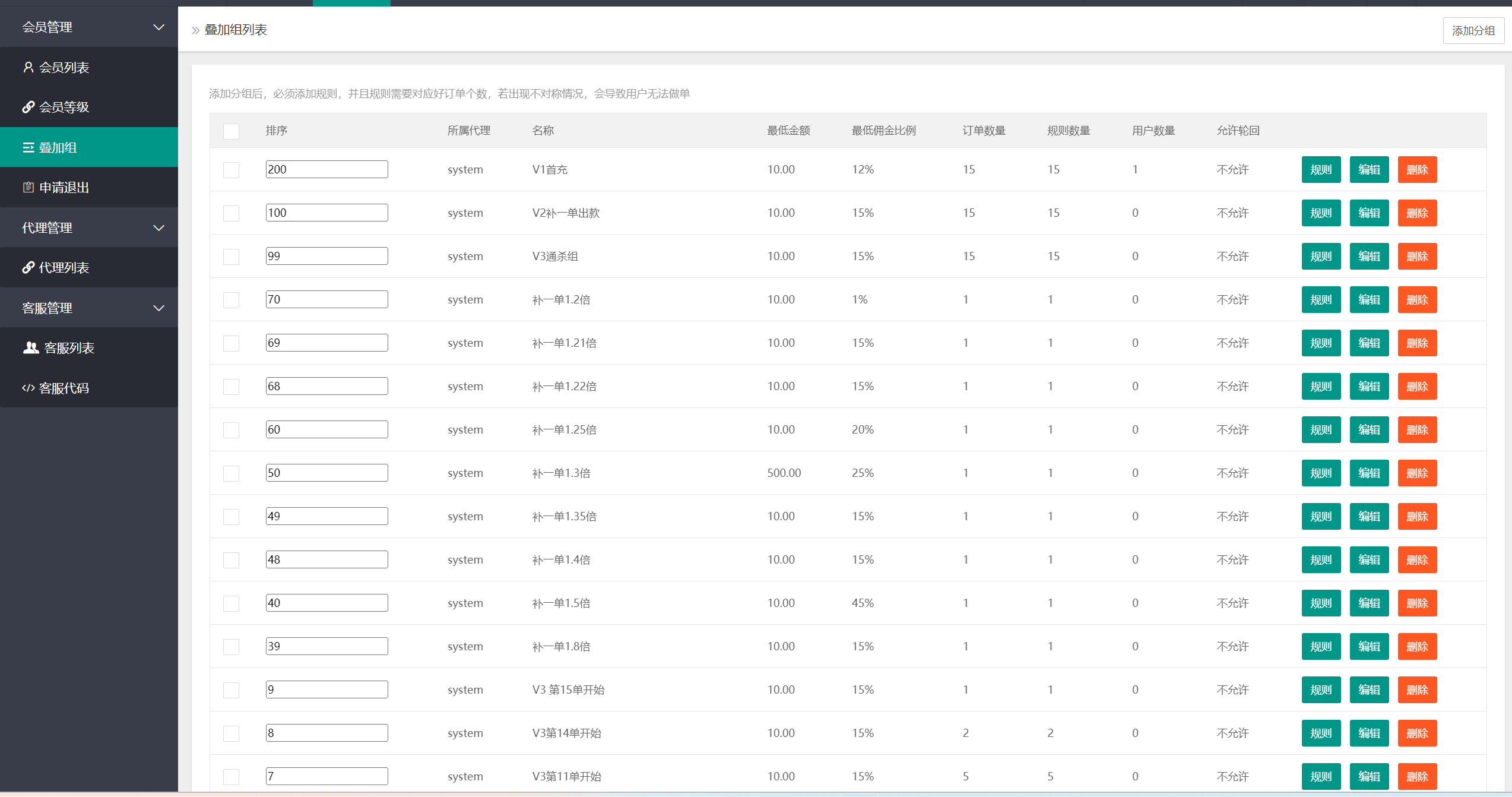Click the 删除 icon for 补一单1.25倍

click(1418, 429)
